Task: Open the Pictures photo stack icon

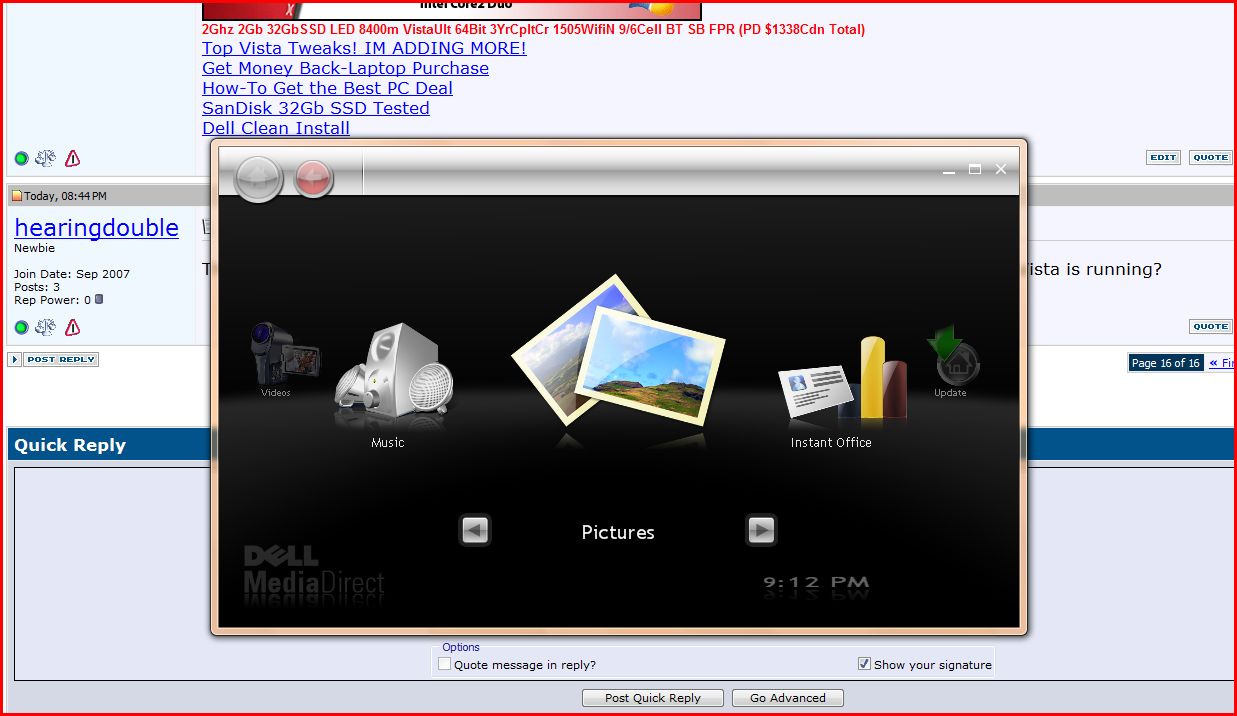Action: coord(618,350)
